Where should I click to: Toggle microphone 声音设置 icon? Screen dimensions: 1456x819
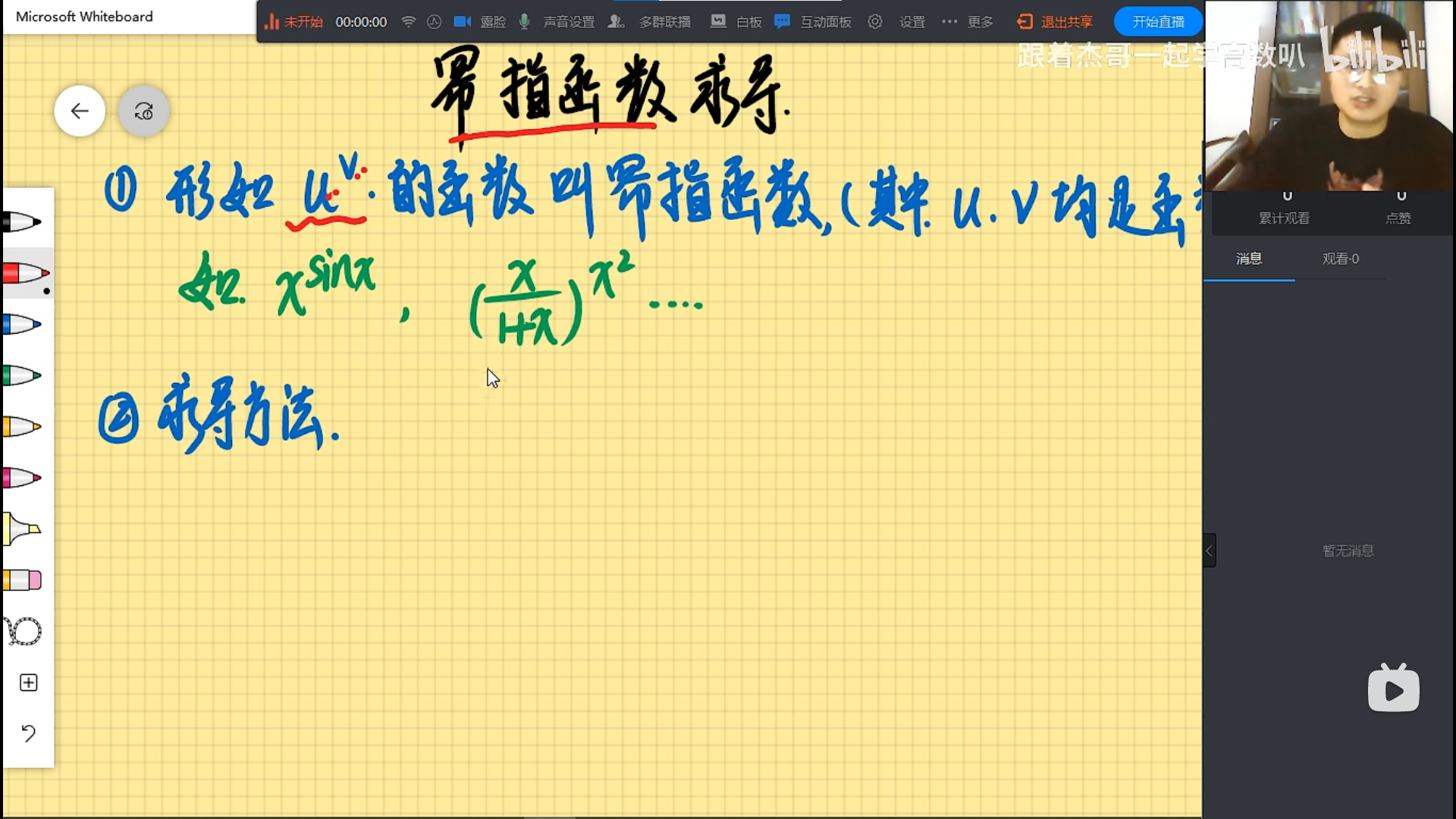(524, 22)
